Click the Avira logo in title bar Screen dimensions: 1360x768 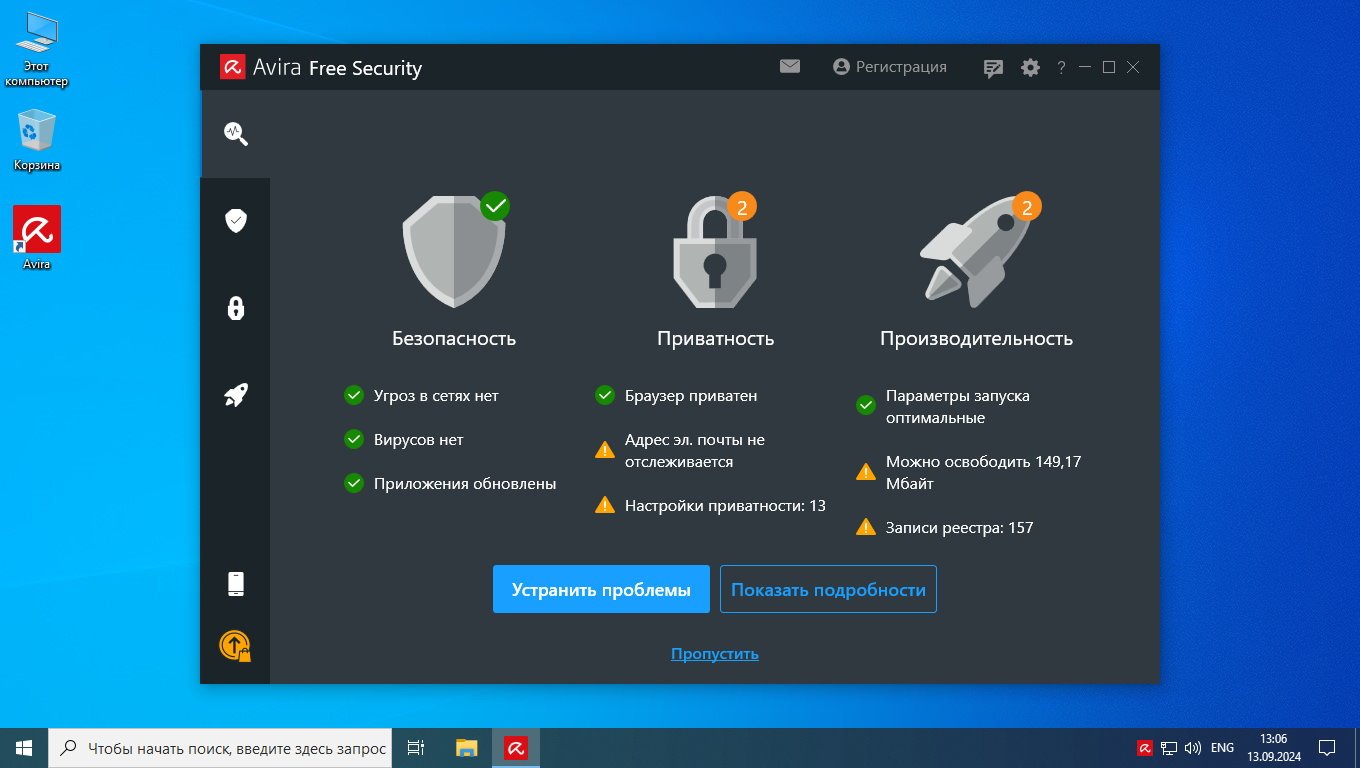(233, 67)
